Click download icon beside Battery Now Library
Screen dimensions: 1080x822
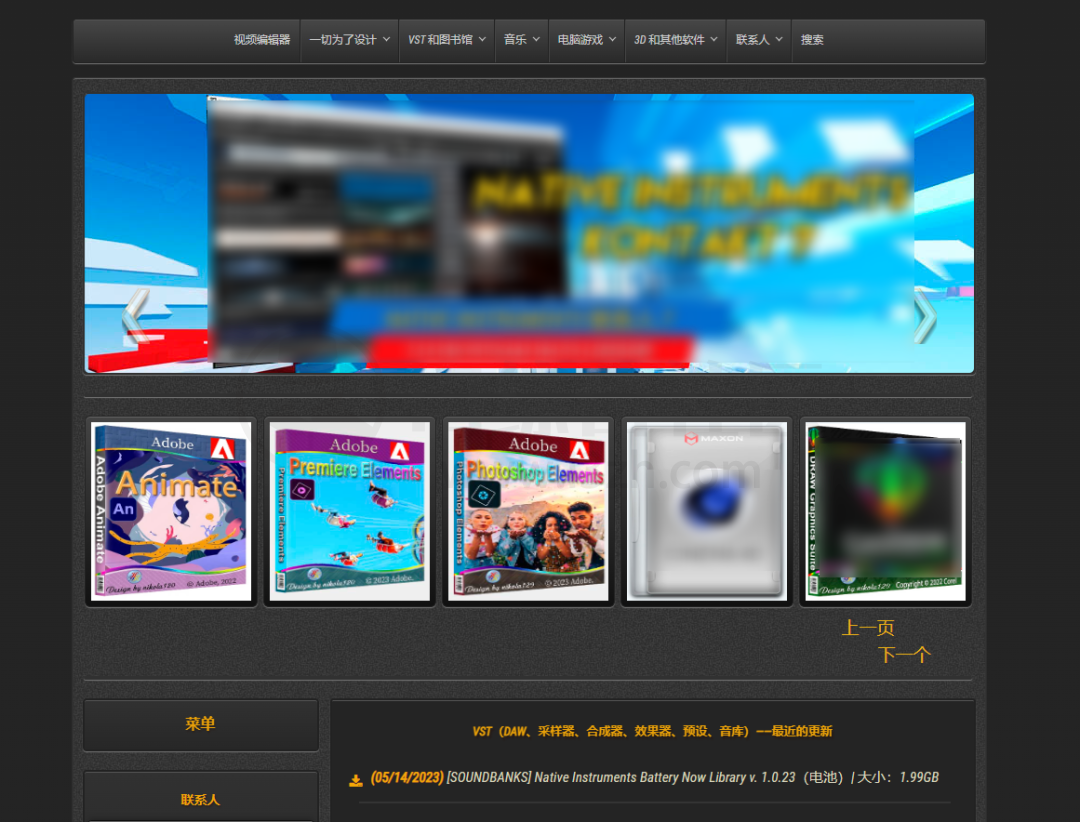355,780
